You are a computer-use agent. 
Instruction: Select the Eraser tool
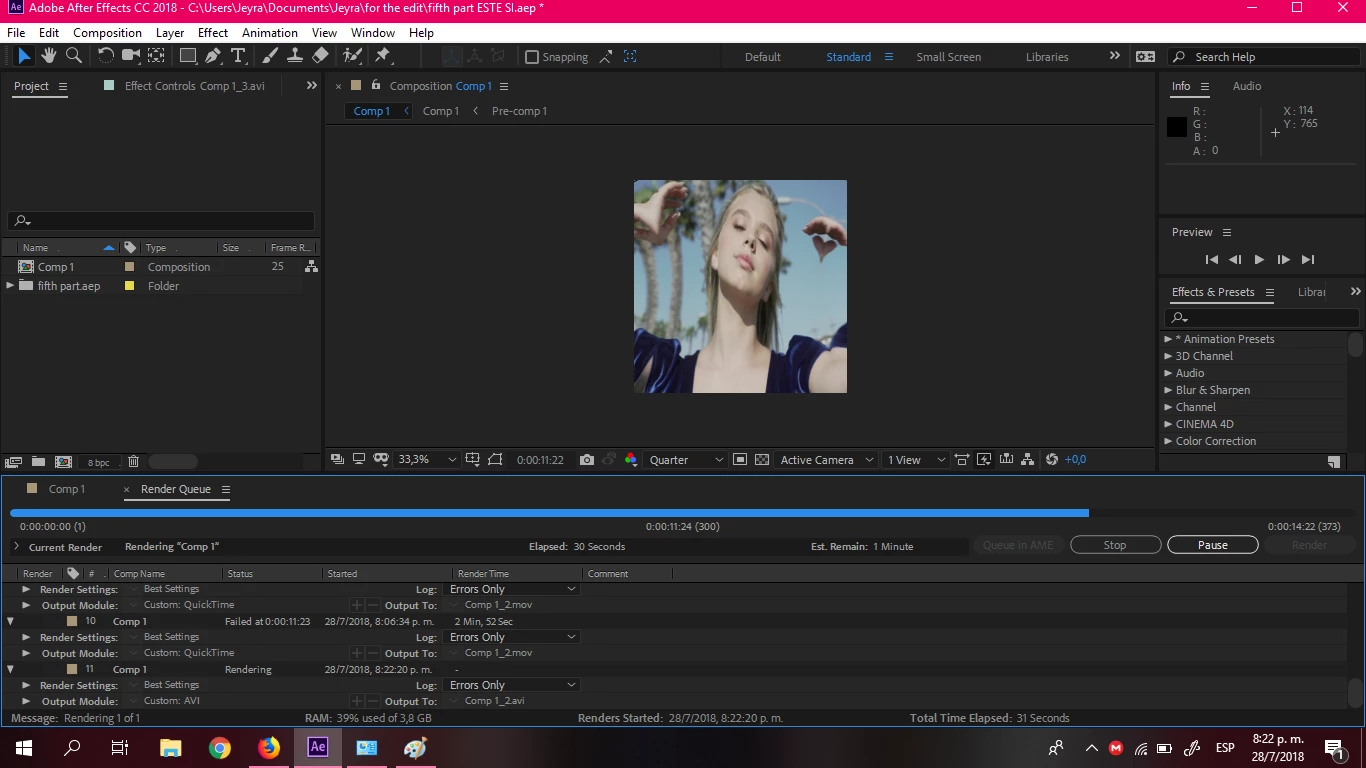320,56
